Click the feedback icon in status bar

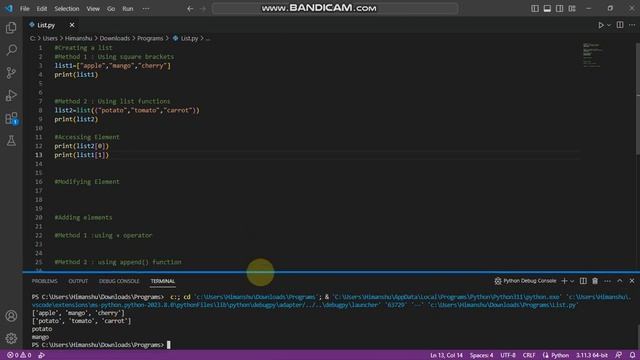point(619,355)
